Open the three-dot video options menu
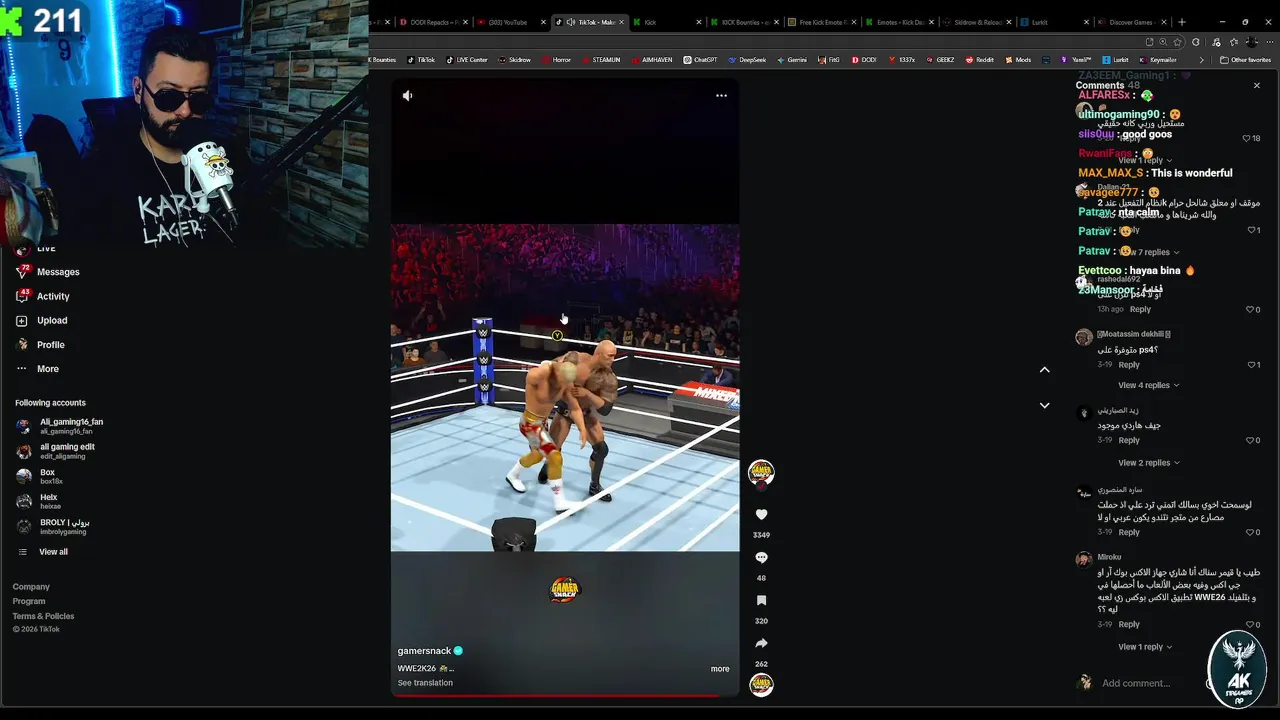The height and width of the screenshot is (720, 1280). point(721,95)
